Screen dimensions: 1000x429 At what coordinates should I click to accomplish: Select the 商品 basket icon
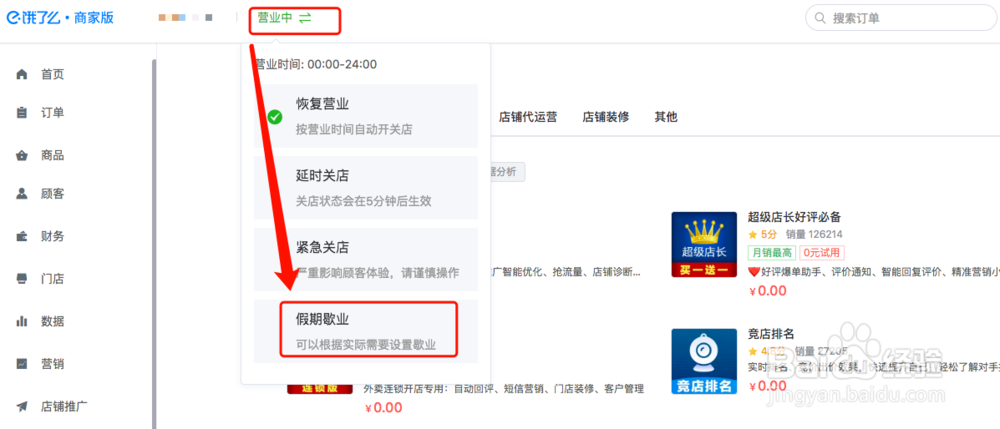click(x=22, y=156)
